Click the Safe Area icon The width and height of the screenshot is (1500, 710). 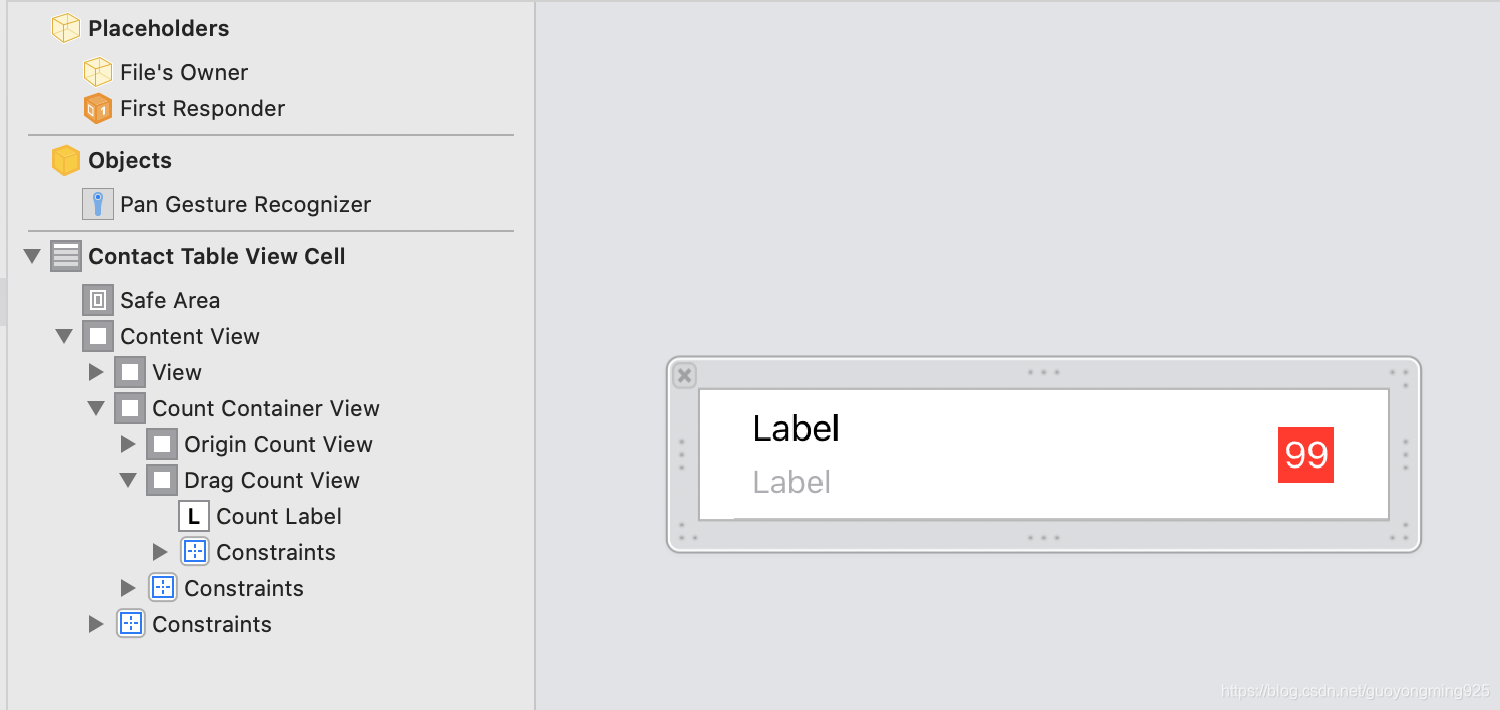pos(98,299)
